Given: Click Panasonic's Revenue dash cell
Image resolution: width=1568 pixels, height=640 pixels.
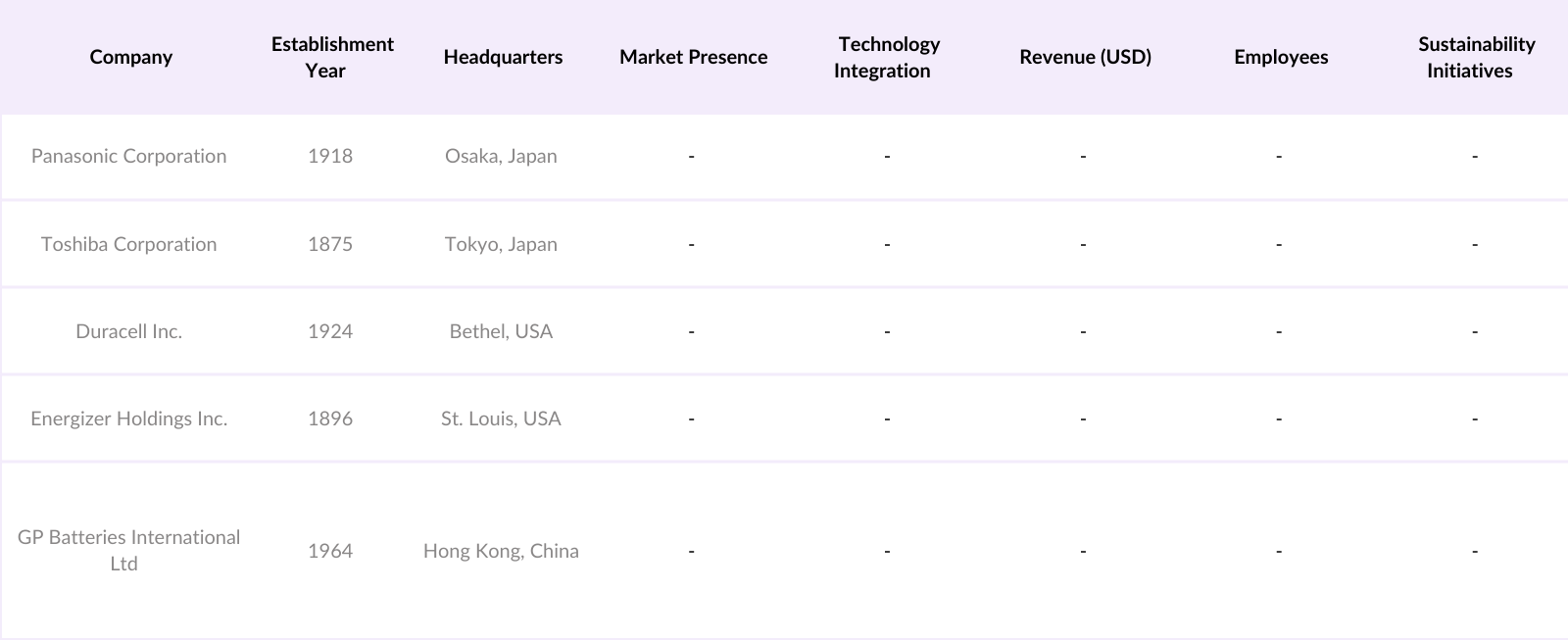Looking at the screenshot, I should [1083, 156].
